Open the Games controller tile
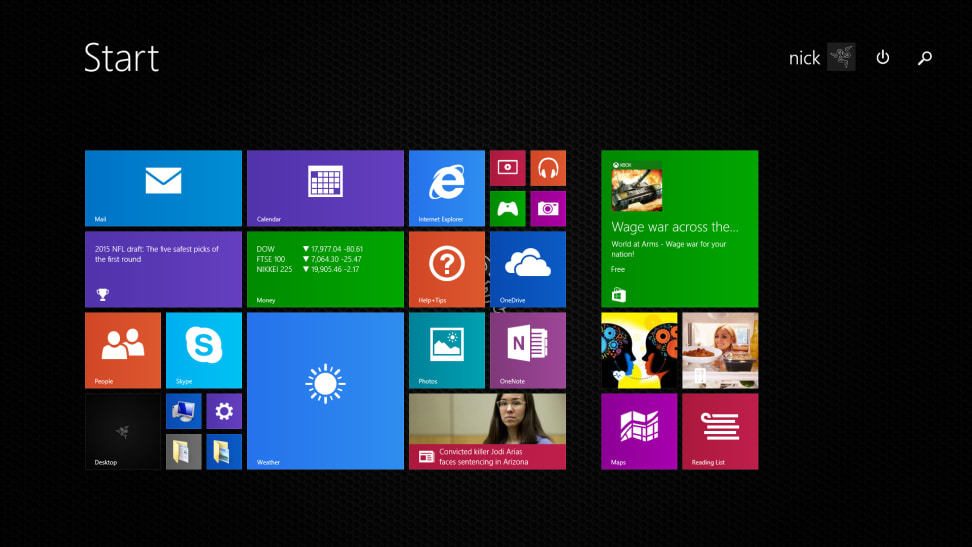Viewport: 972px width, 547px height. 508,208
